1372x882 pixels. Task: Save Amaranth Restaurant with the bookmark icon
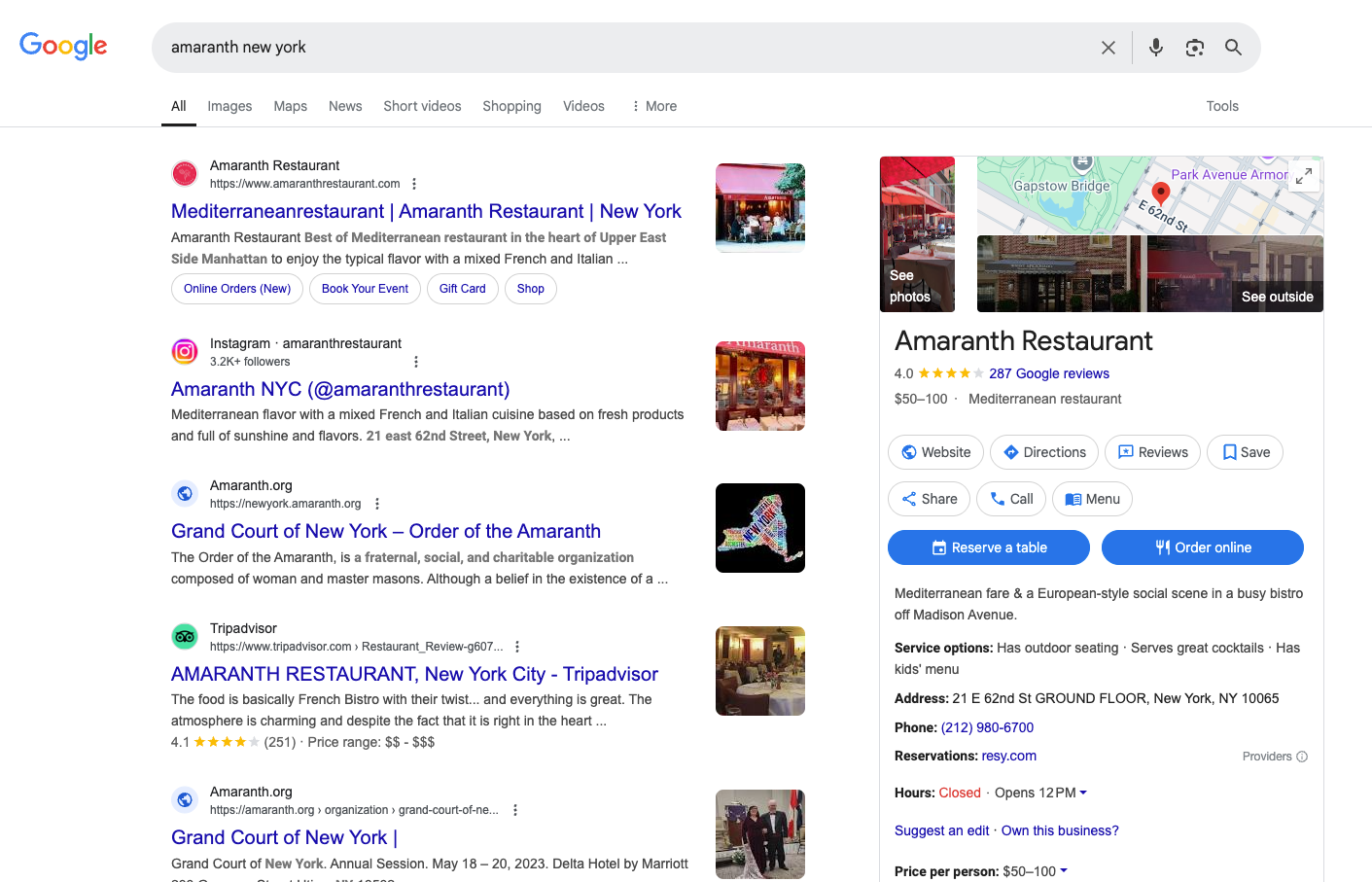coord(1245,451)
